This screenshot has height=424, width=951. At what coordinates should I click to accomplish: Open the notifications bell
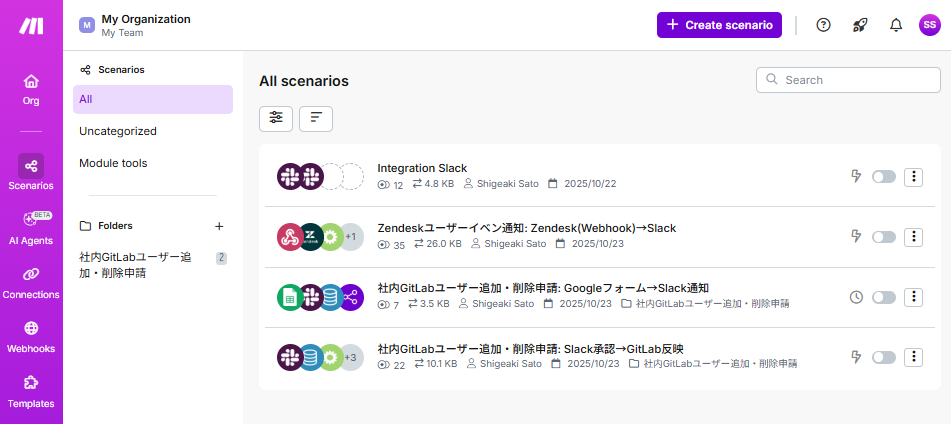point(895,25)
